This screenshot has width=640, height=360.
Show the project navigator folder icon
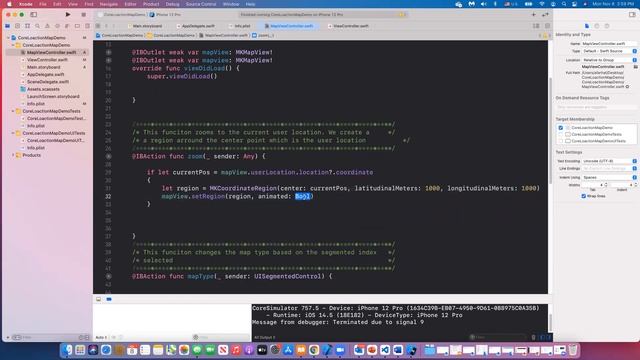(7, 26)
